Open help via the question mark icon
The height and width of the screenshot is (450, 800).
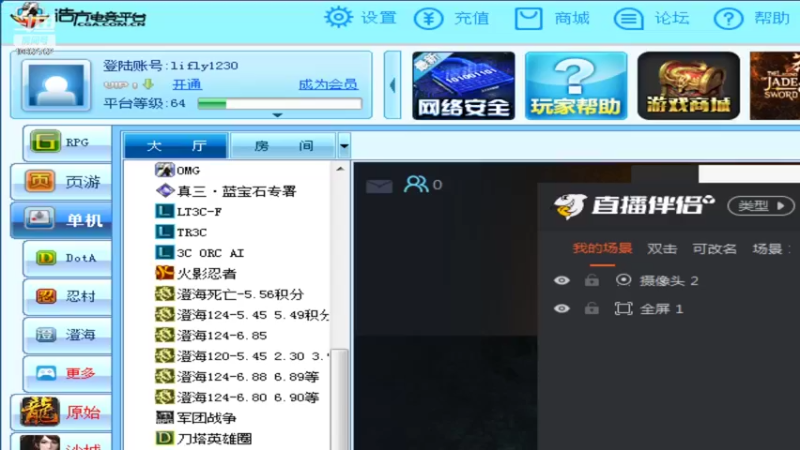click(728, 19)
